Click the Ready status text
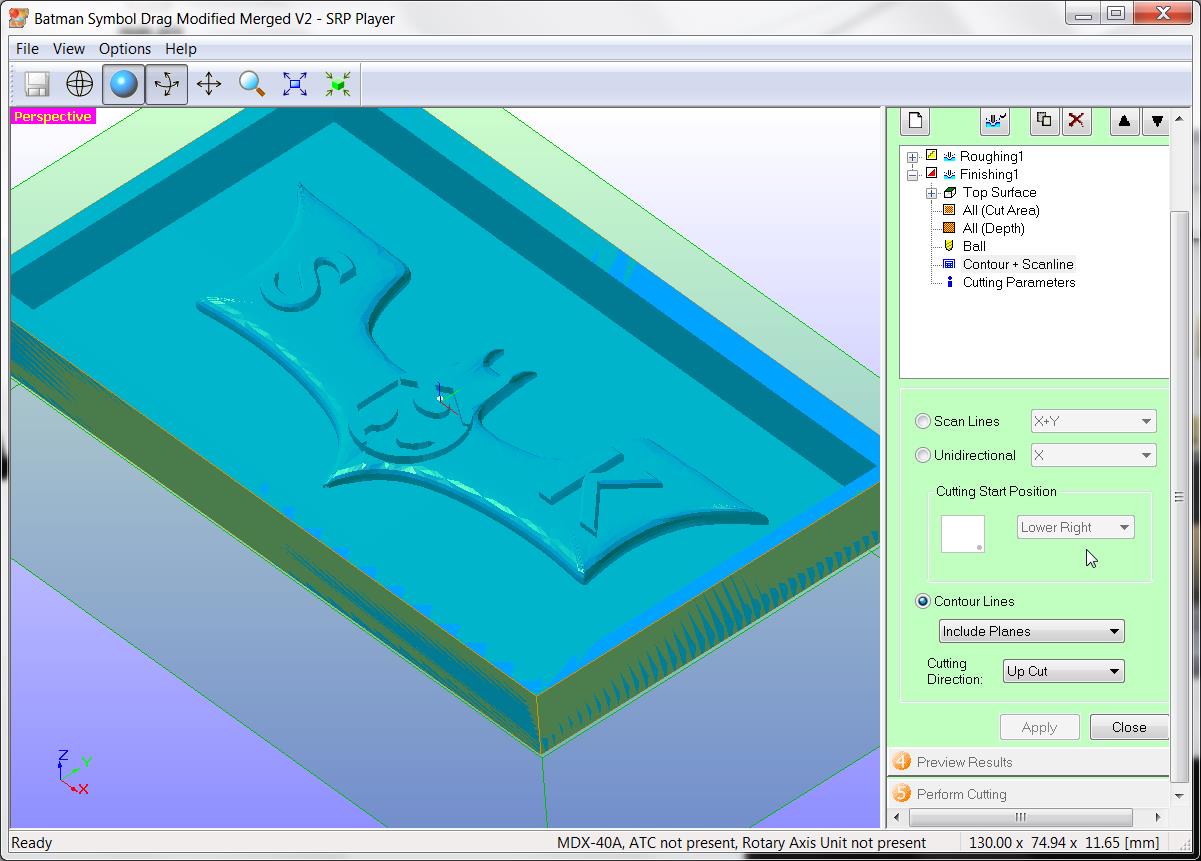 (x=31, y=843)
